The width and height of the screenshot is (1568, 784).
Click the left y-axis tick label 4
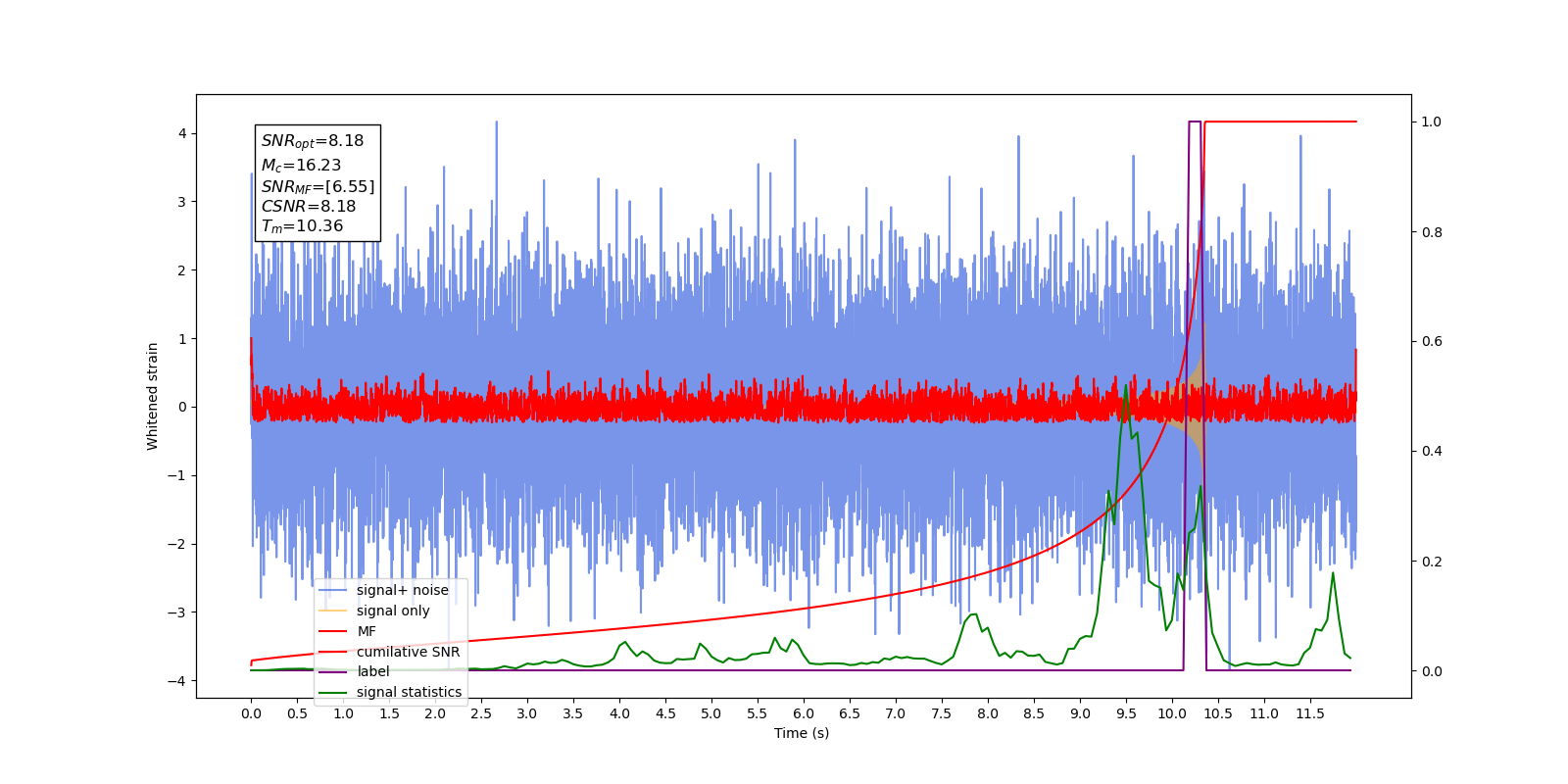pos(181,133)
